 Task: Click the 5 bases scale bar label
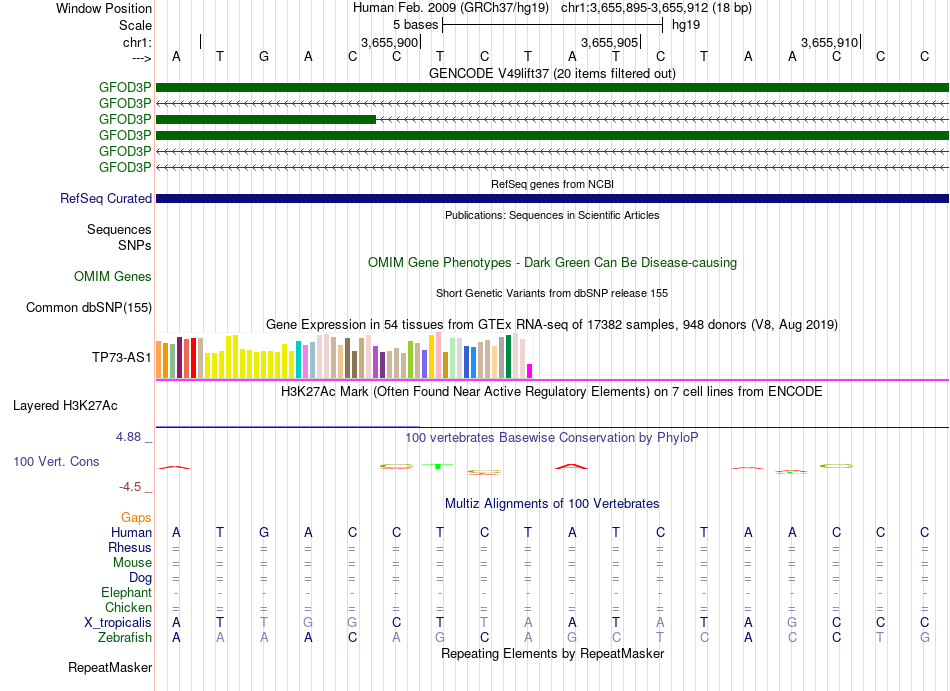tap(416, 25)
